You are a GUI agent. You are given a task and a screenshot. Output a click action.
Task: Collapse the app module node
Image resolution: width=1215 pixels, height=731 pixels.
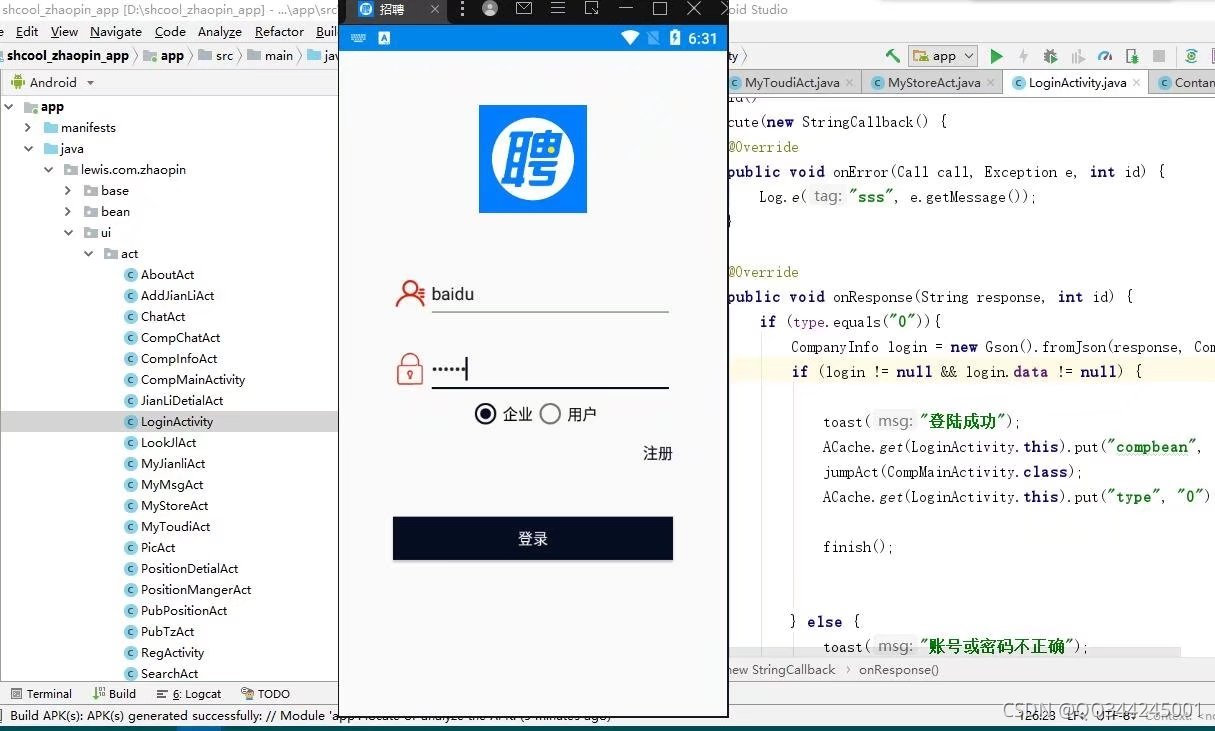coord(9,107)
